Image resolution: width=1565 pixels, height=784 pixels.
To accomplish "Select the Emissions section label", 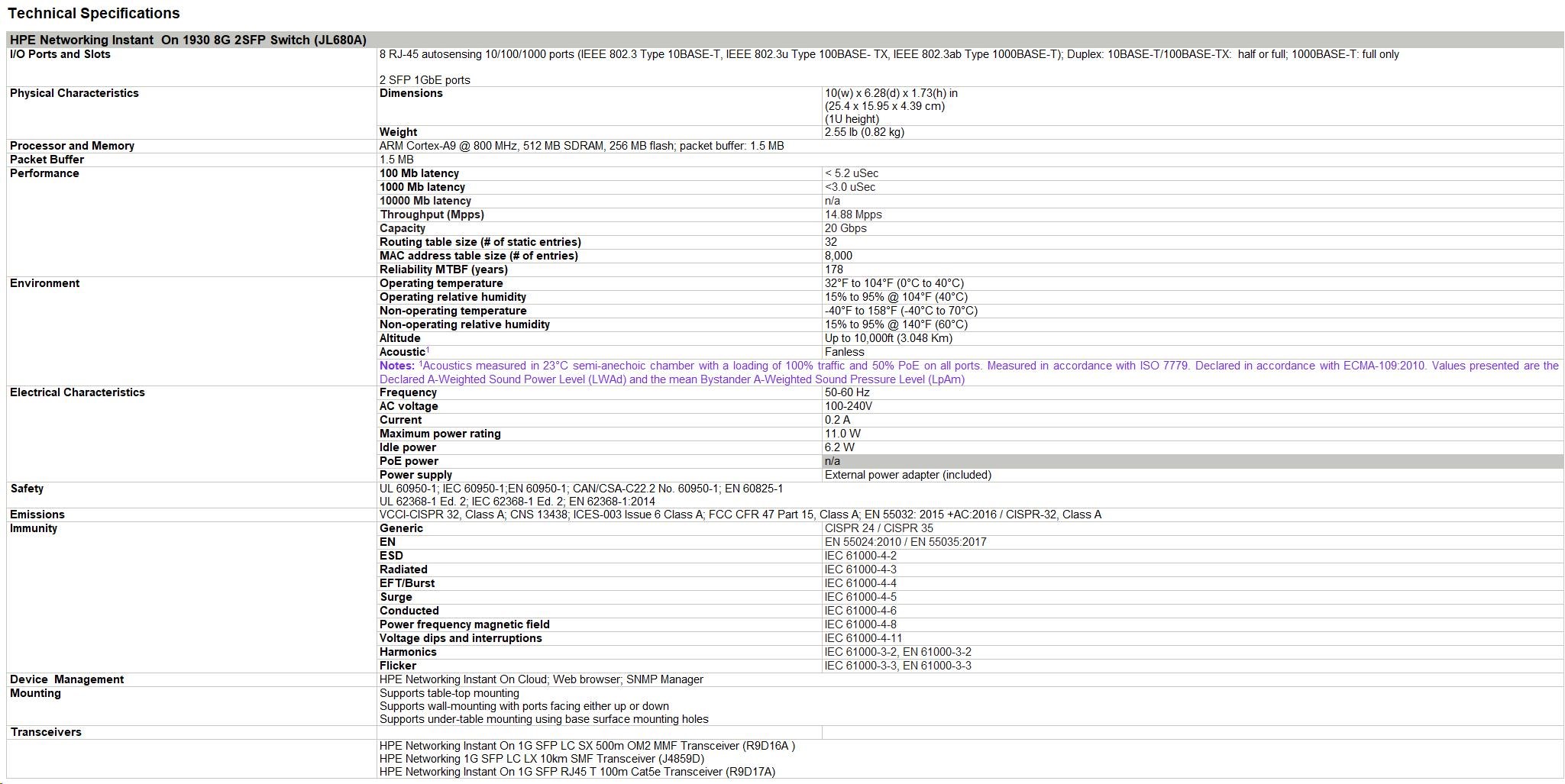I will point(37,515).
